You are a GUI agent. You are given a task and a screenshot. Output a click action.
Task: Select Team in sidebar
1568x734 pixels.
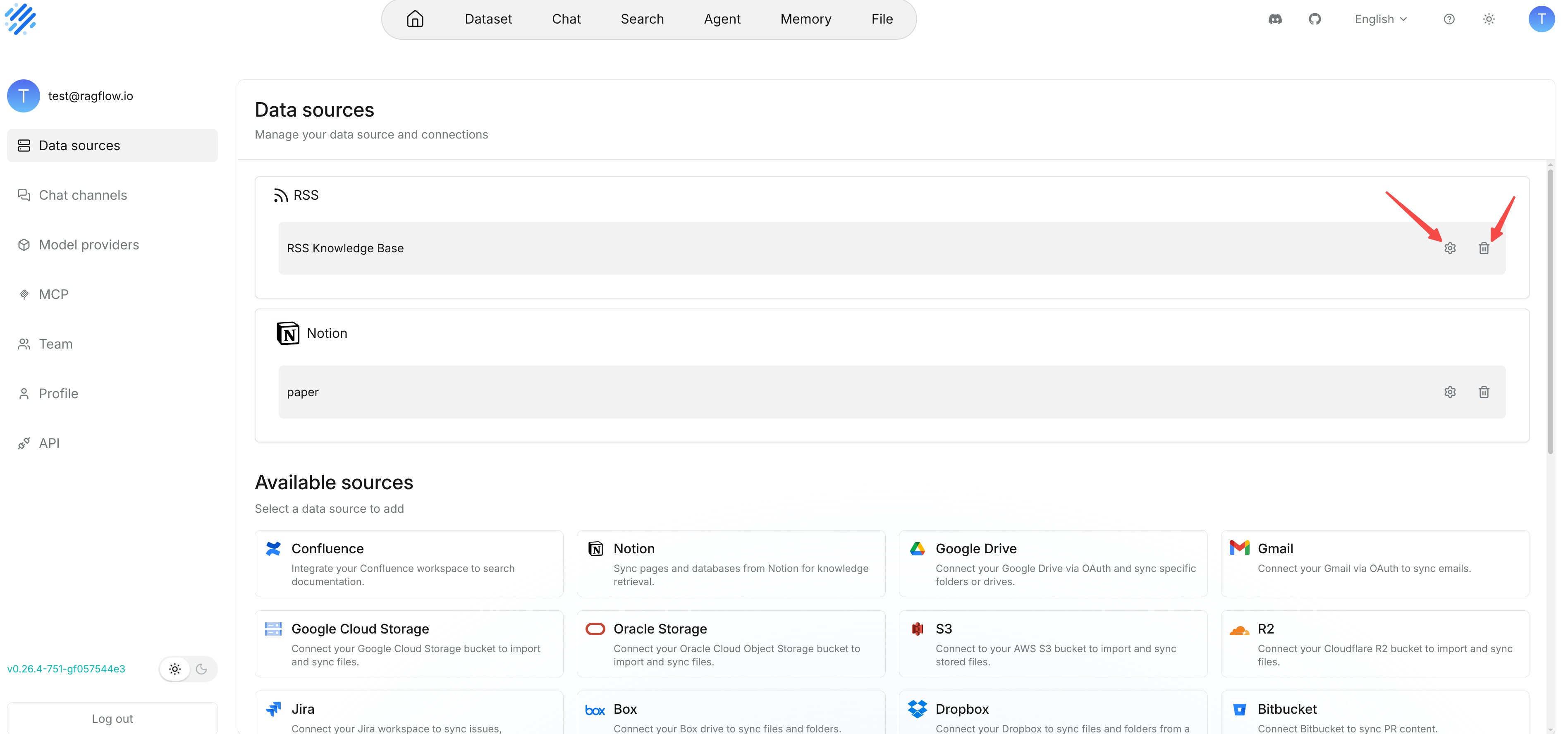click(x=112, y=344)
